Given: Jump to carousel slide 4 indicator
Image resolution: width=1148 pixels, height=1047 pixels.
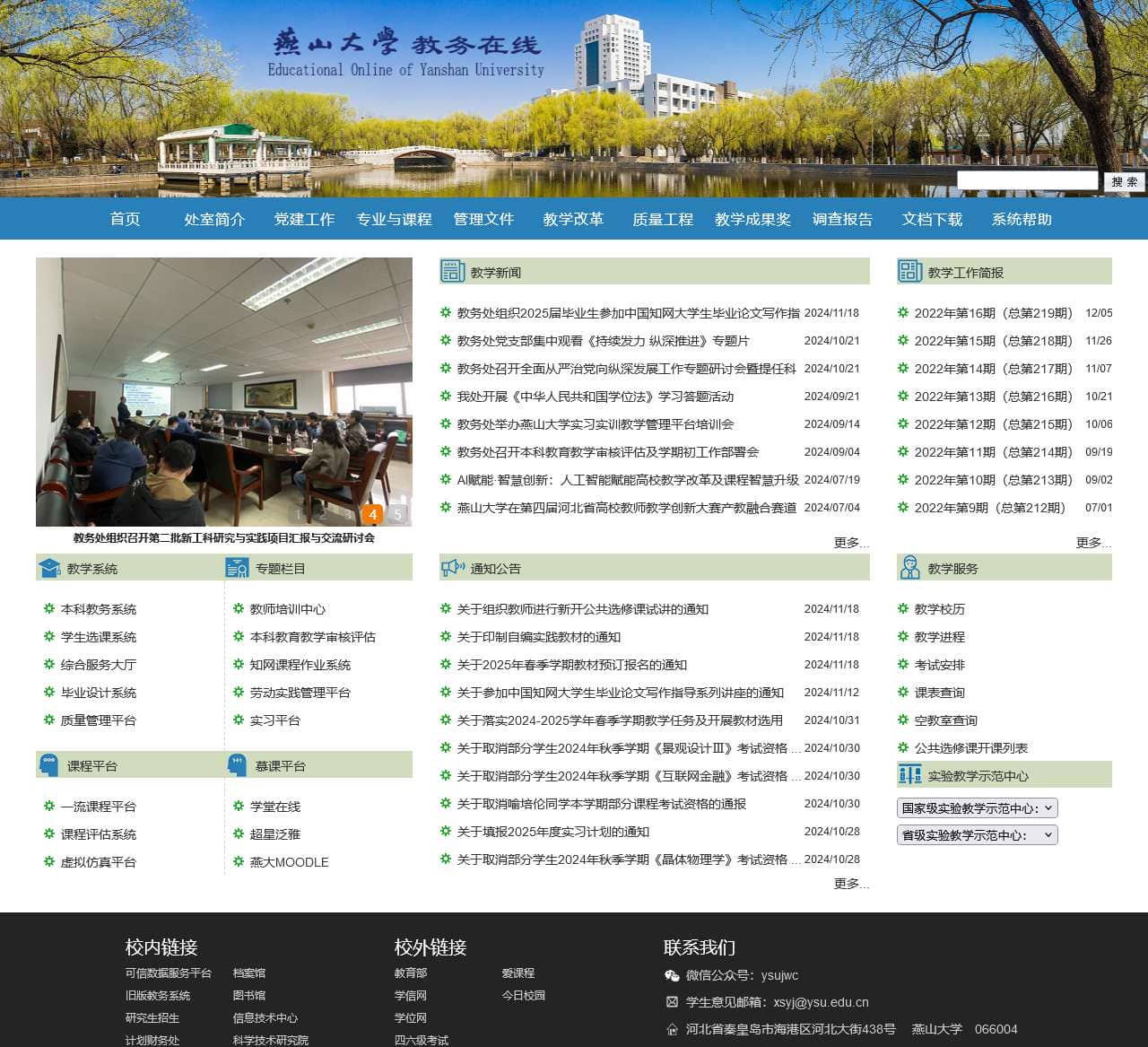Looking at the screenshot, I should point(372,515).
